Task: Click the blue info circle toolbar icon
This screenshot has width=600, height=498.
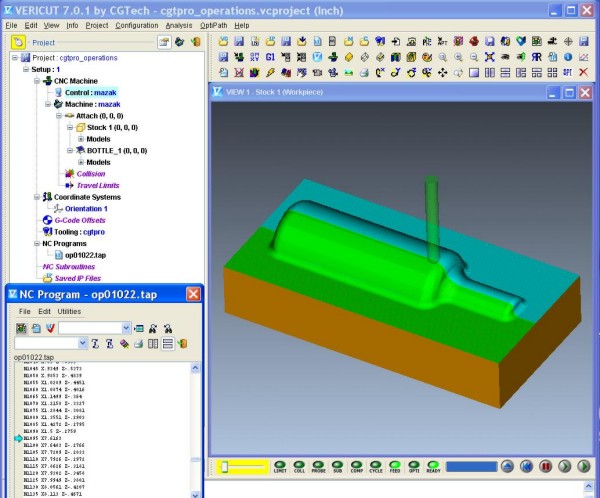Action: 568,57
